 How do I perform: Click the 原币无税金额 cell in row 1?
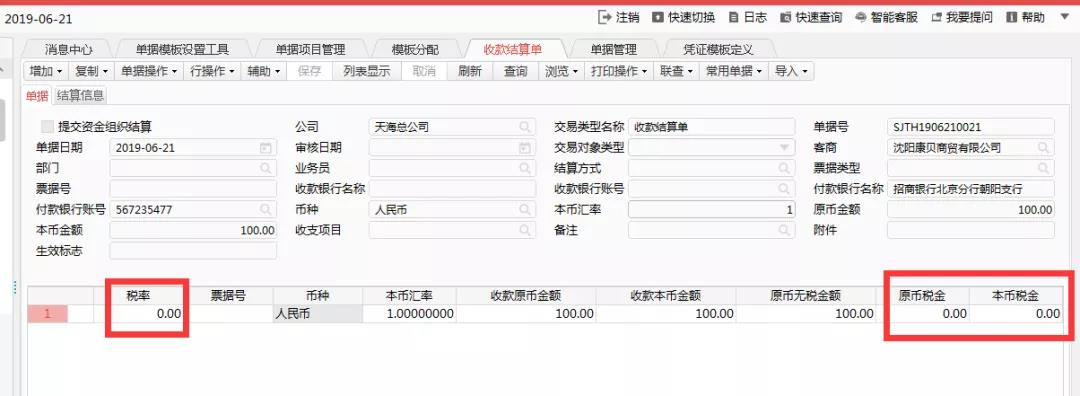pyautogui.click(x=807, y=313)
